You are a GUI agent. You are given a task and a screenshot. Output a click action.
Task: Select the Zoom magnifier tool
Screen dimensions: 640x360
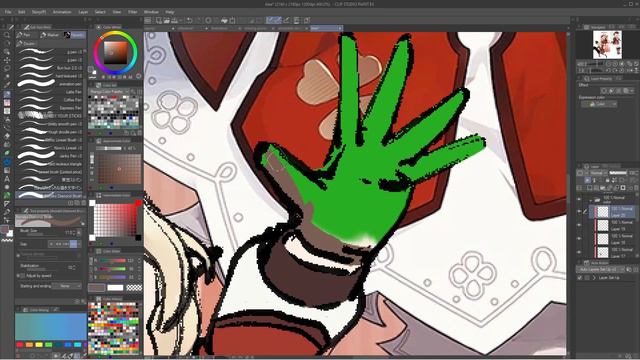(7, 35)
